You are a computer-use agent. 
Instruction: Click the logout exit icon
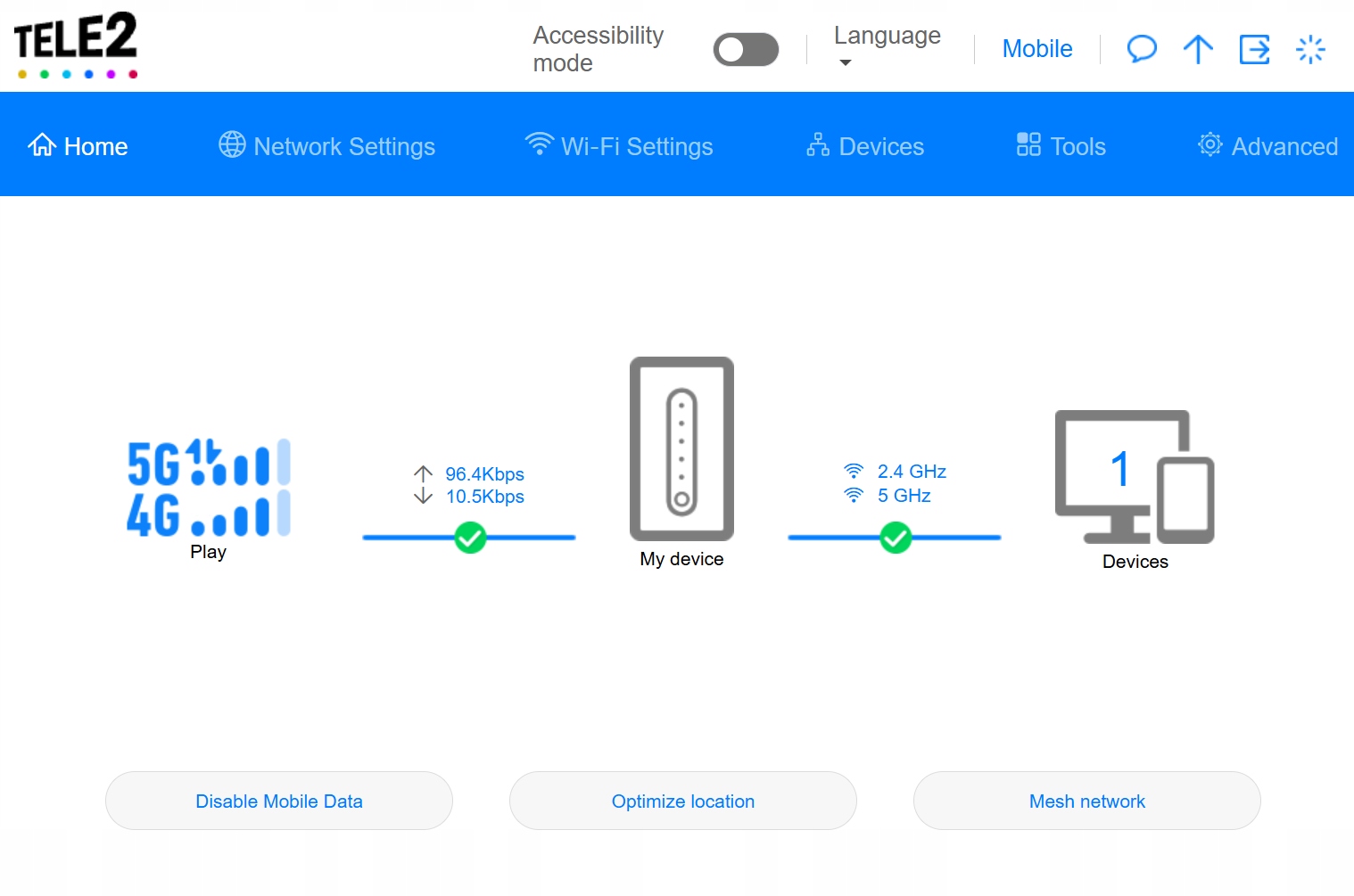1254,49
